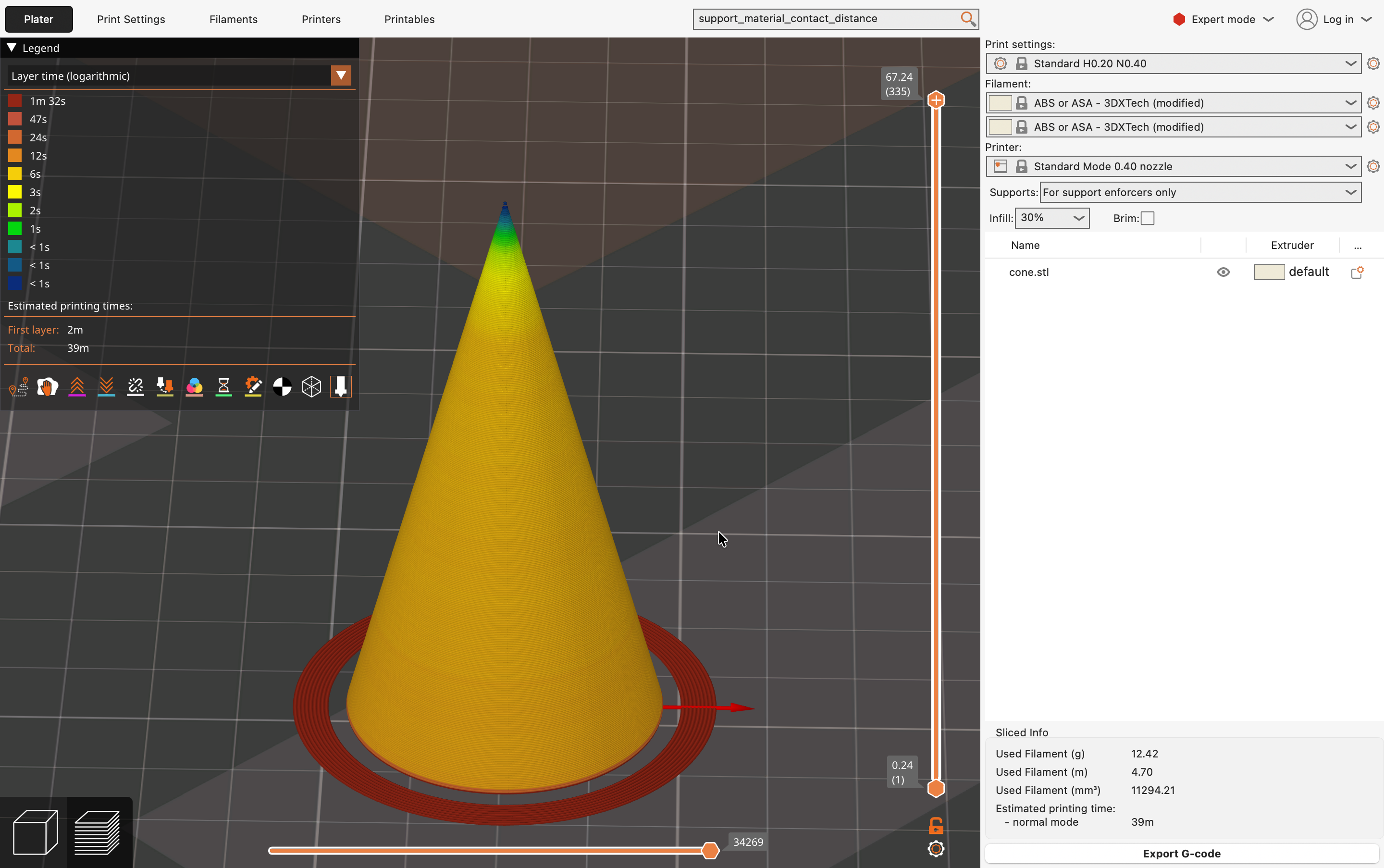This screenshot has width=1384, height=868.
Task: Toggle custom G-codes gear-pencil icon
Action: (x=253, y=387)
